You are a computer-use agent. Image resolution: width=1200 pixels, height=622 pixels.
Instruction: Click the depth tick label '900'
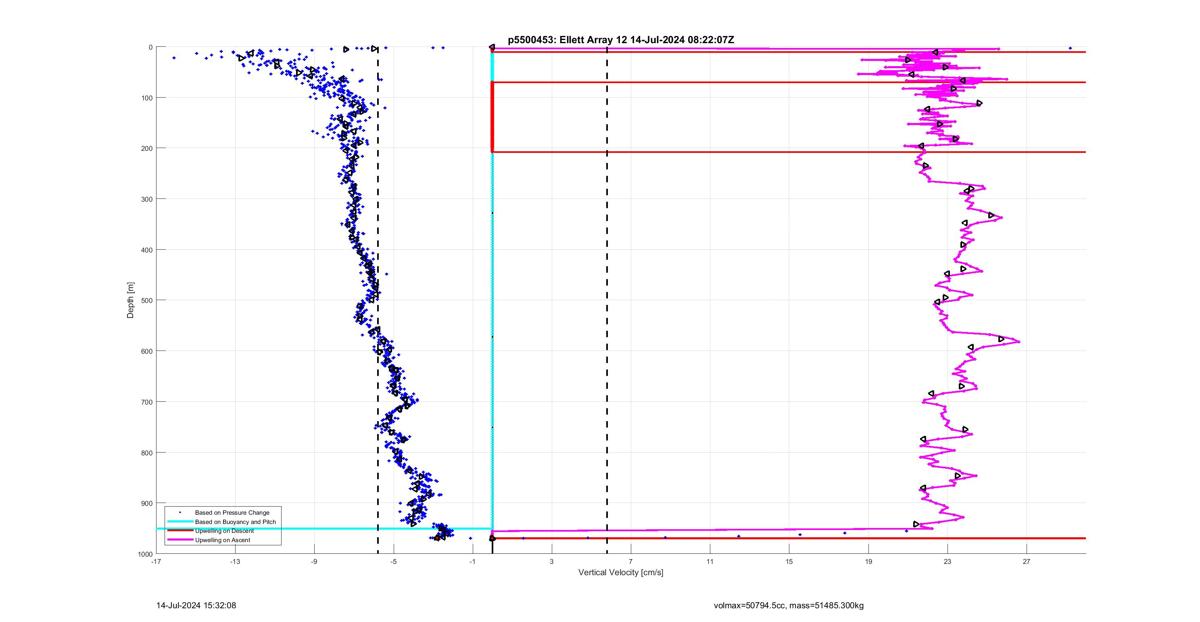click(146, 503)
